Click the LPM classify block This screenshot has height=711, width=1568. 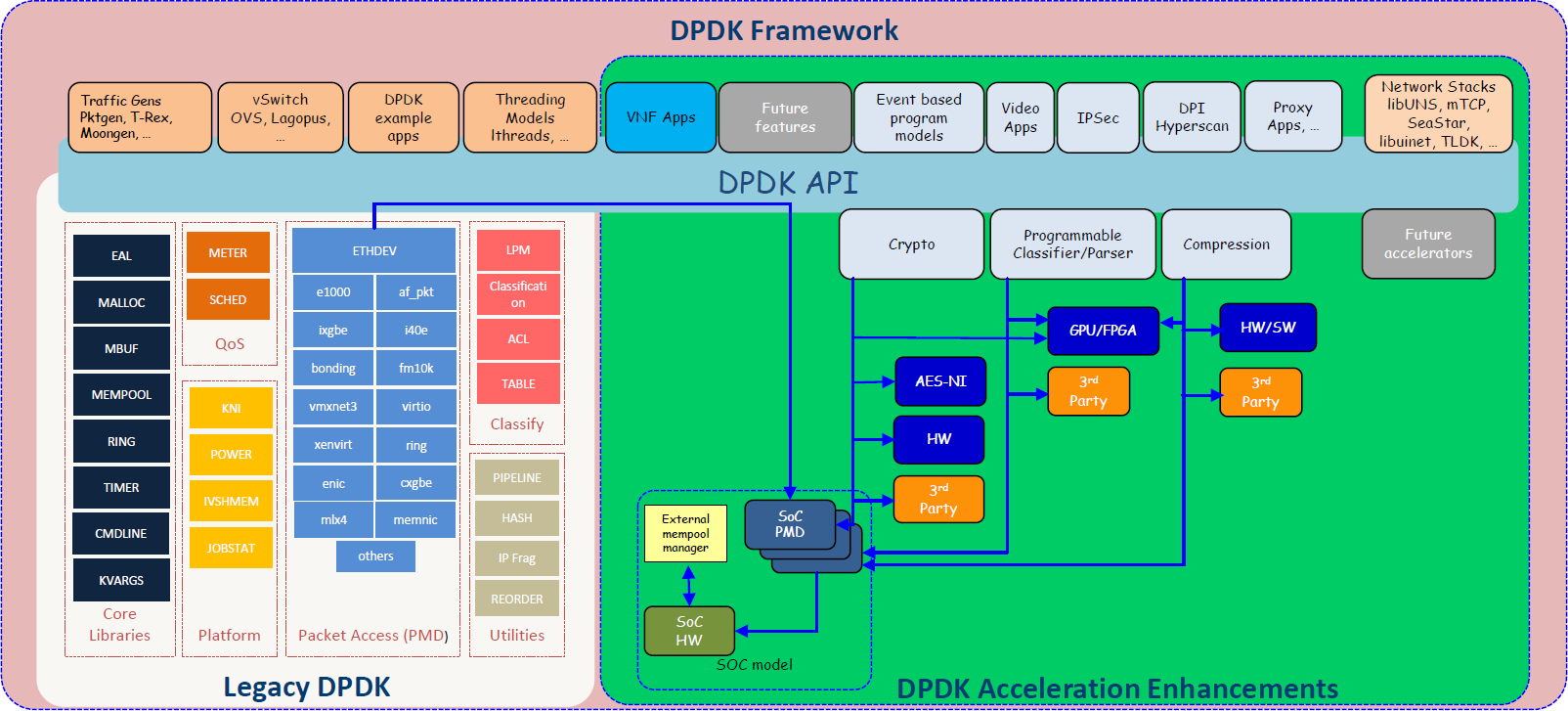click(x=518, y=250)
